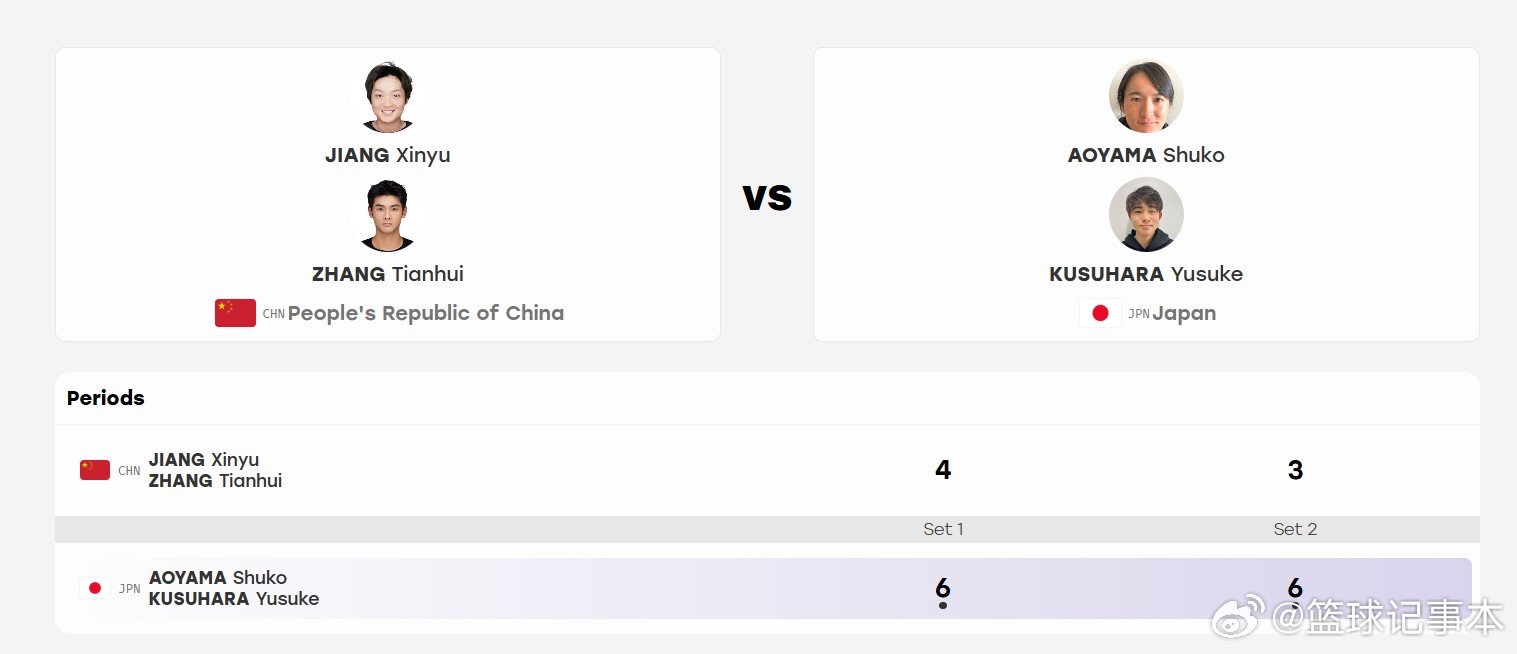Open KUSUHARA Yusuke name in top card

point(1146,274)
